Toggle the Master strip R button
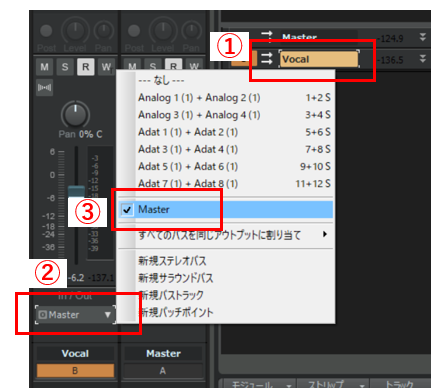The image size is (431, 390). [x=173, y=65]
